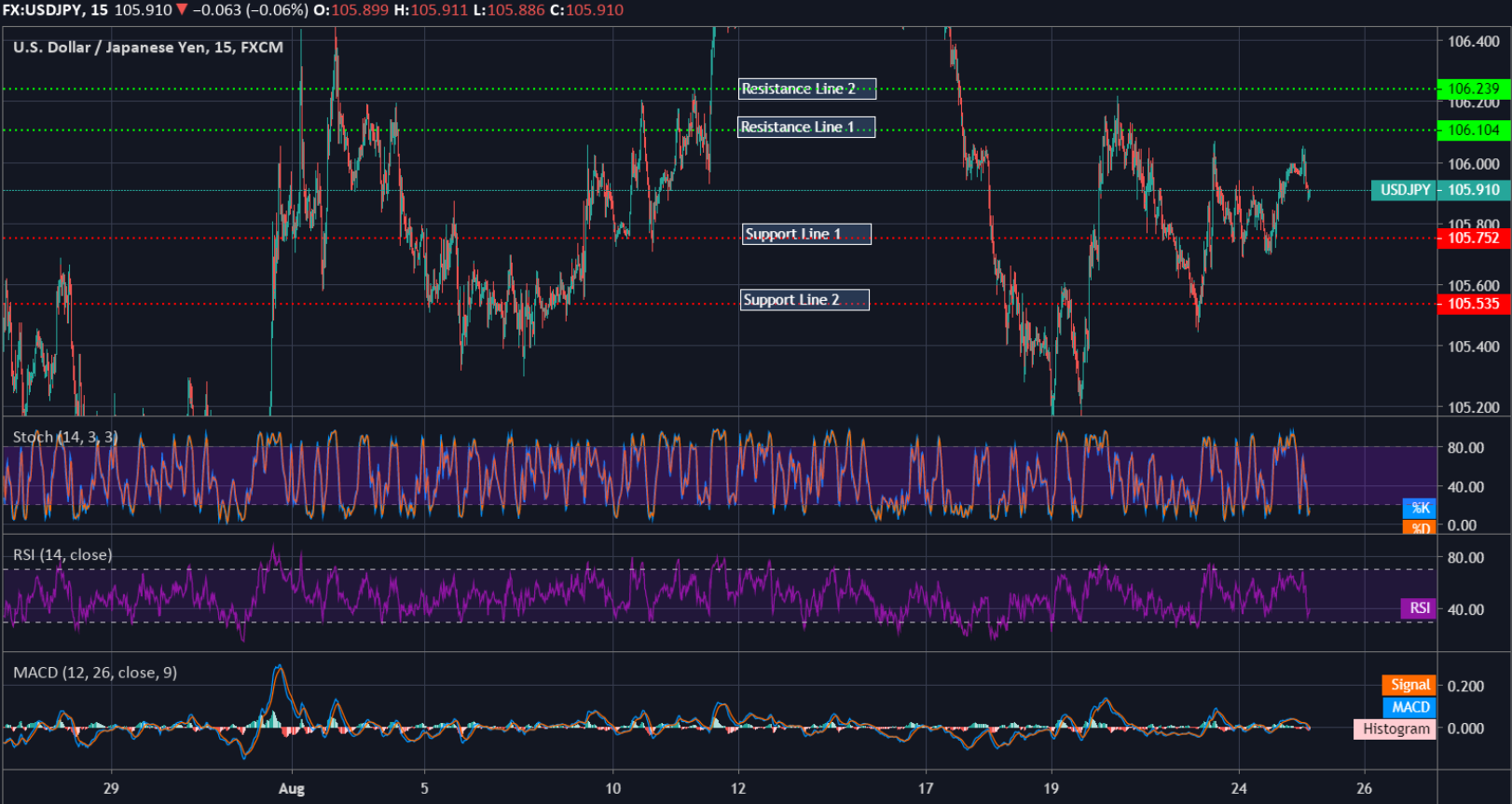Click the 105.752 red price tag
1512x804 pixels.
(1474, 238)
